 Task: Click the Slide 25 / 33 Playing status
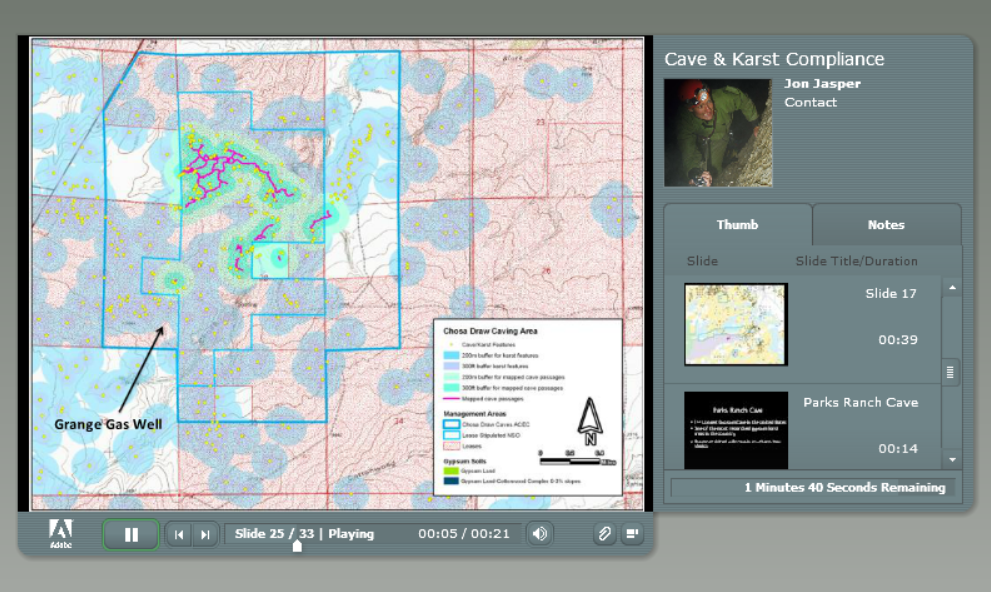[304, 534]
